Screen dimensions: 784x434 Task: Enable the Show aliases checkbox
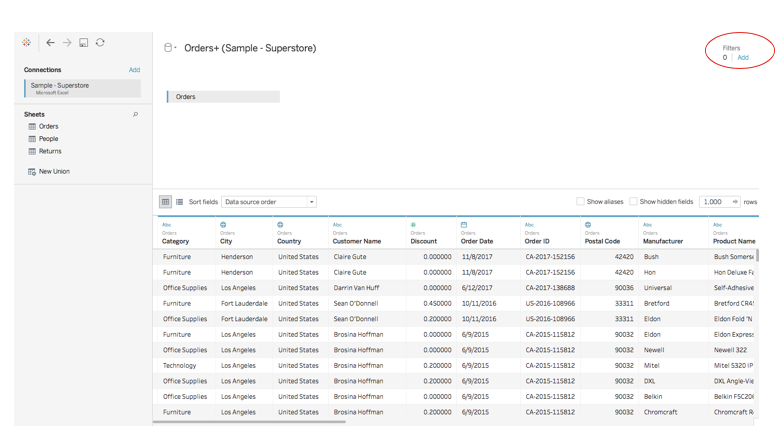pos(580,202)
